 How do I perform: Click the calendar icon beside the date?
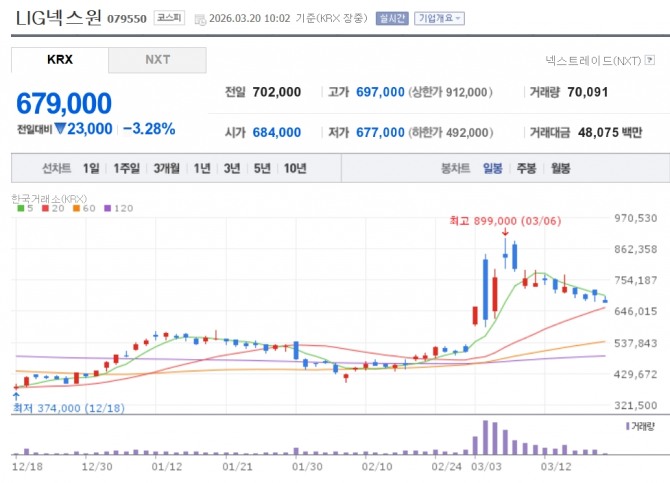pyautogui.click(x=199, y=19)
